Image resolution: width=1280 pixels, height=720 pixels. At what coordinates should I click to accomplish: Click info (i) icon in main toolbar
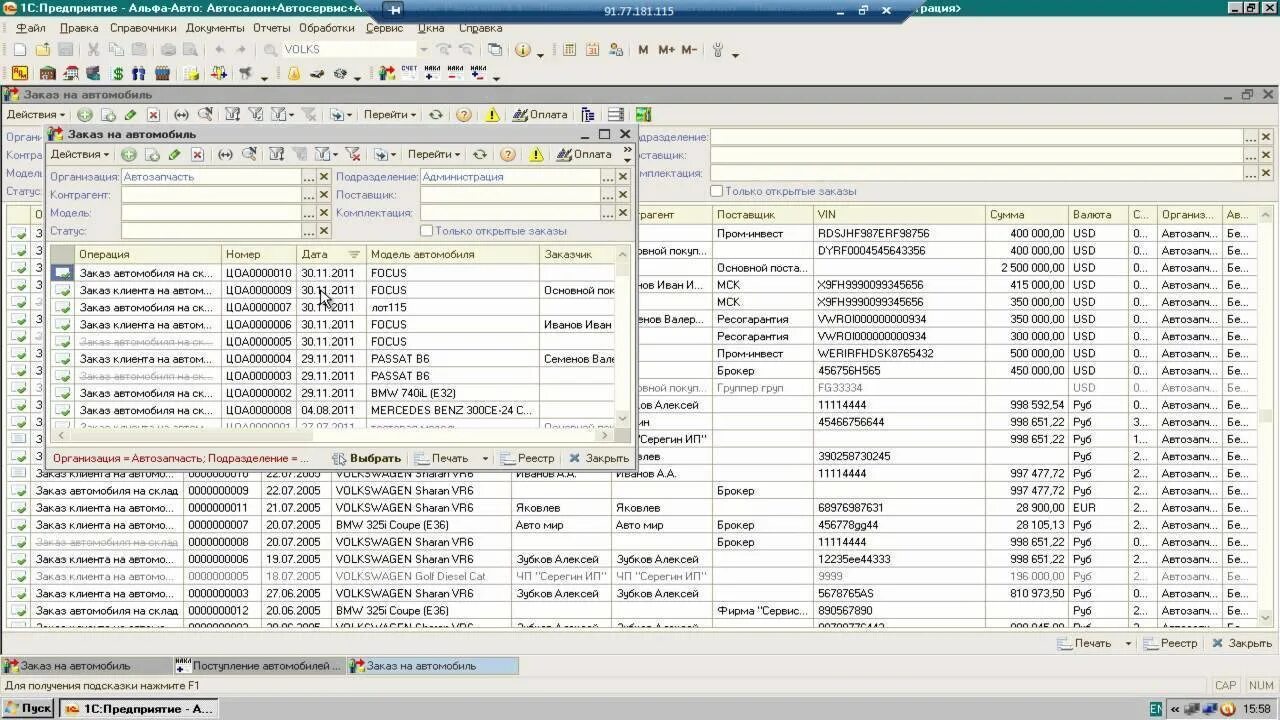[x=523, y=49]
